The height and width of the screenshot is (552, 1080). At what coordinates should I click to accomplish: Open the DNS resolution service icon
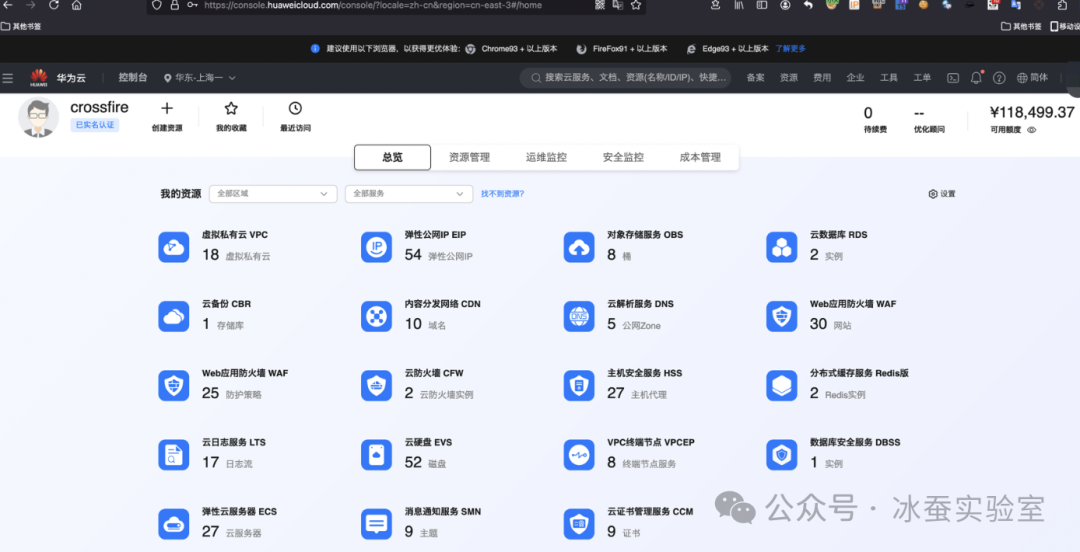click(x=579, y=316)
